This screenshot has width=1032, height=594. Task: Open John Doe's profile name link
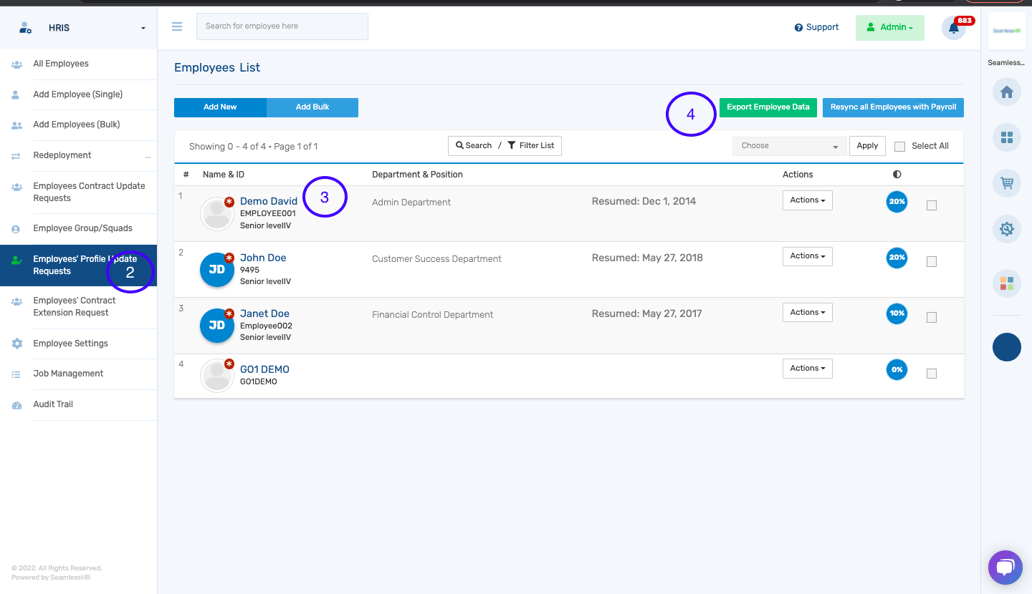(x=263, y=258)
